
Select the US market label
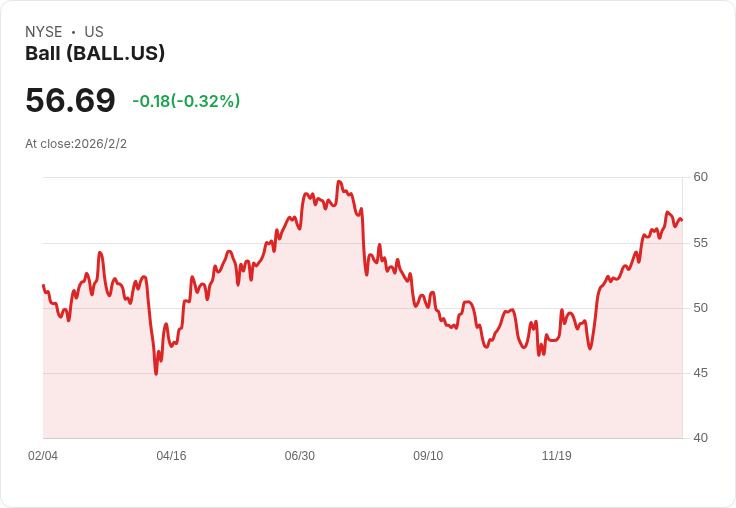[x=94, y=32]
